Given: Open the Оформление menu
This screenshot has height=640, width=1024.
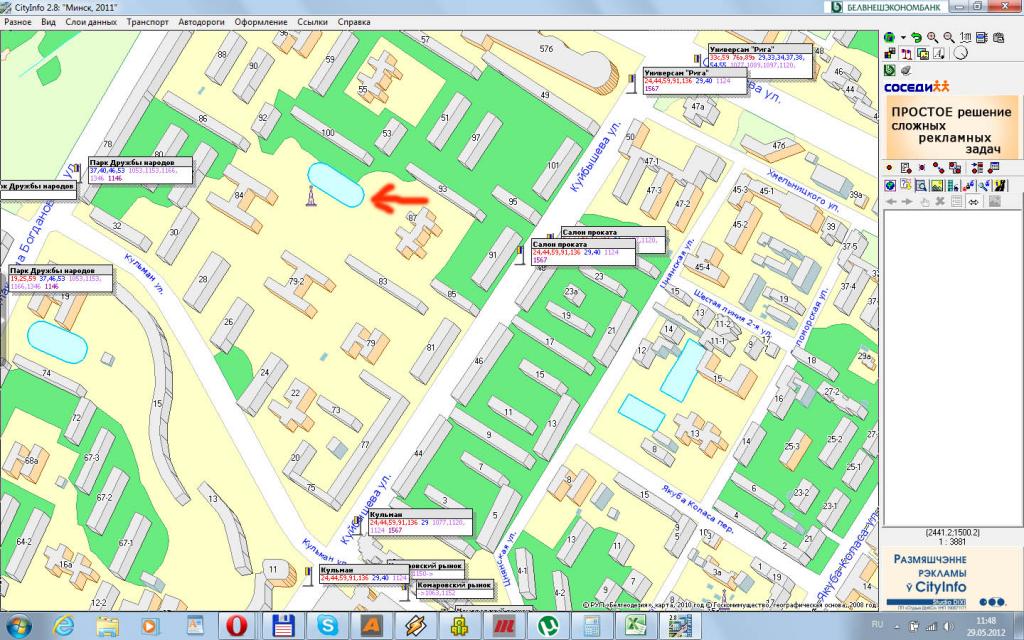Looking at the screenshot, I should click(x=261, y=22).
